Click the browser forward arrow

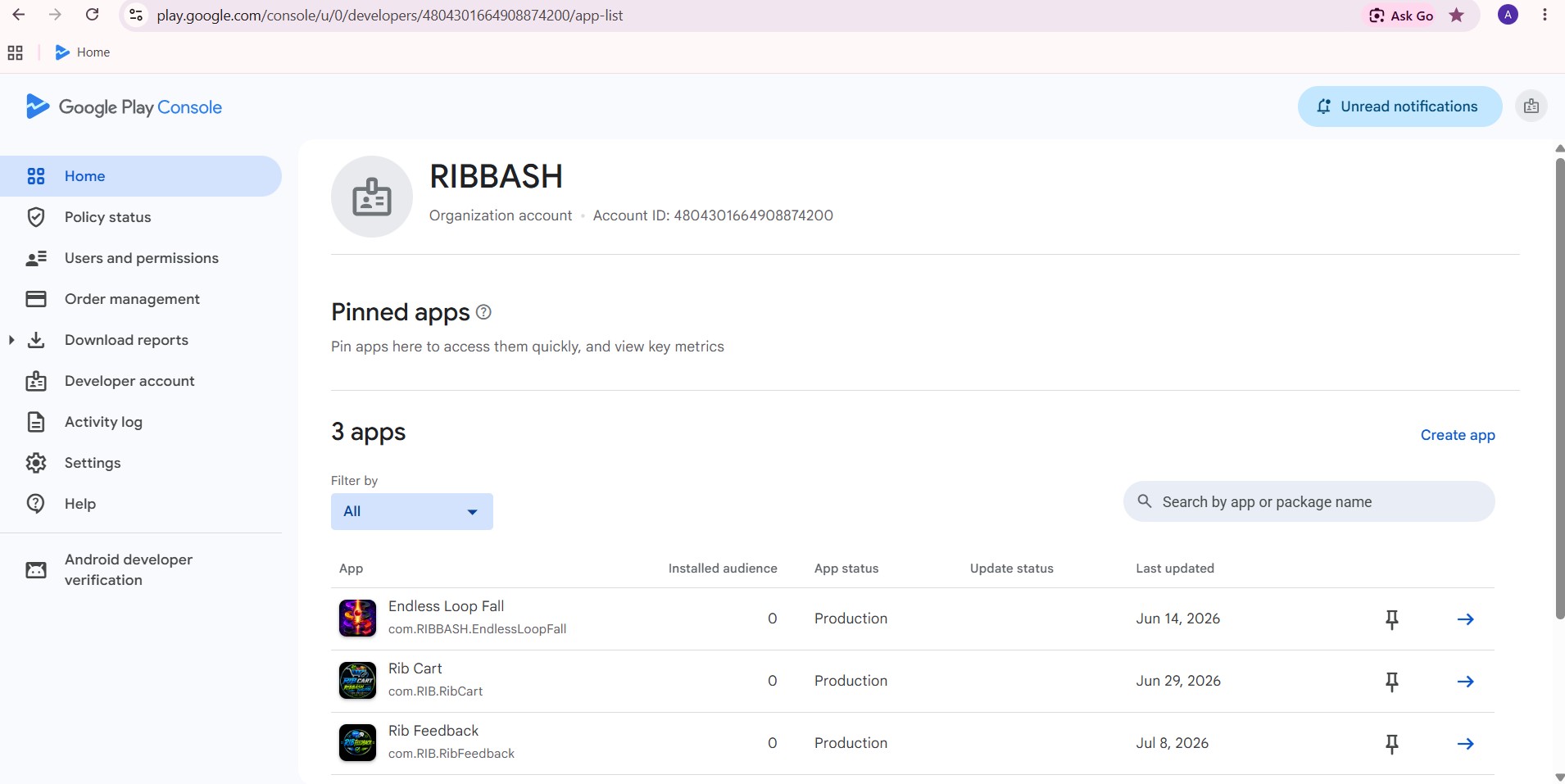(x=55, y=15)
